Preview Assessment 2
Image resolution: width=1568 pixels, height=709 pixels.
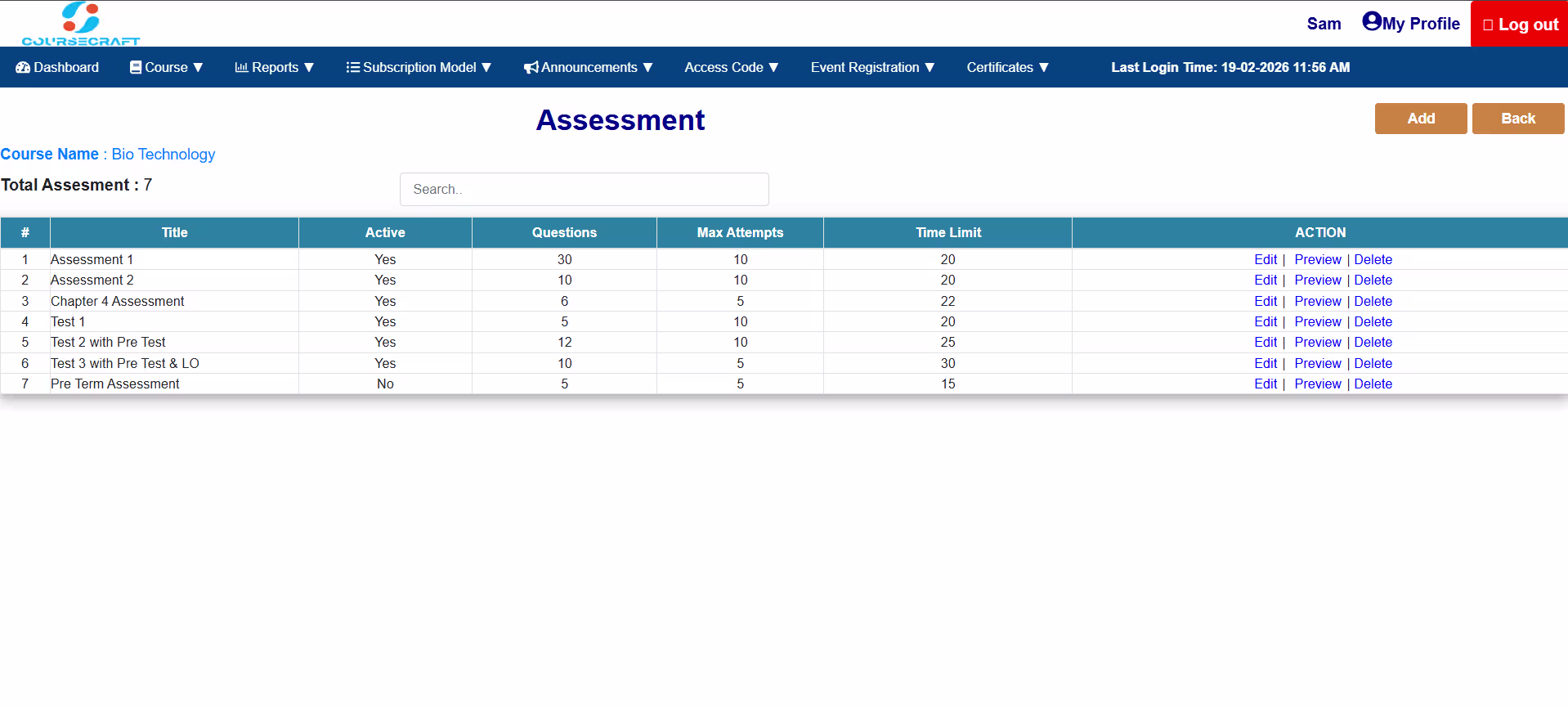(1318, 280)
